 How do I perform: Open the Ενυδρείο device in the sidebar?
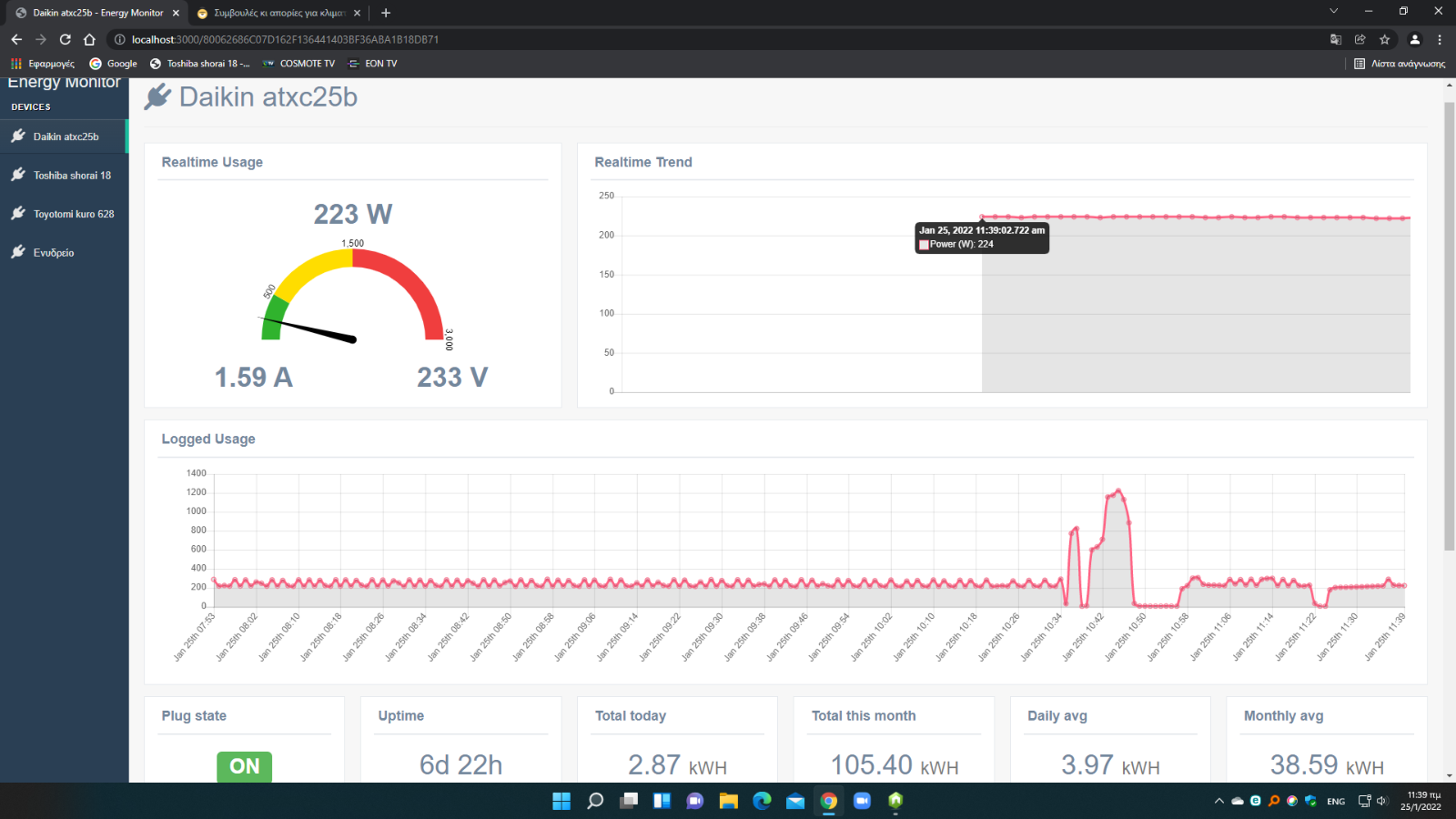pos(64,253)
